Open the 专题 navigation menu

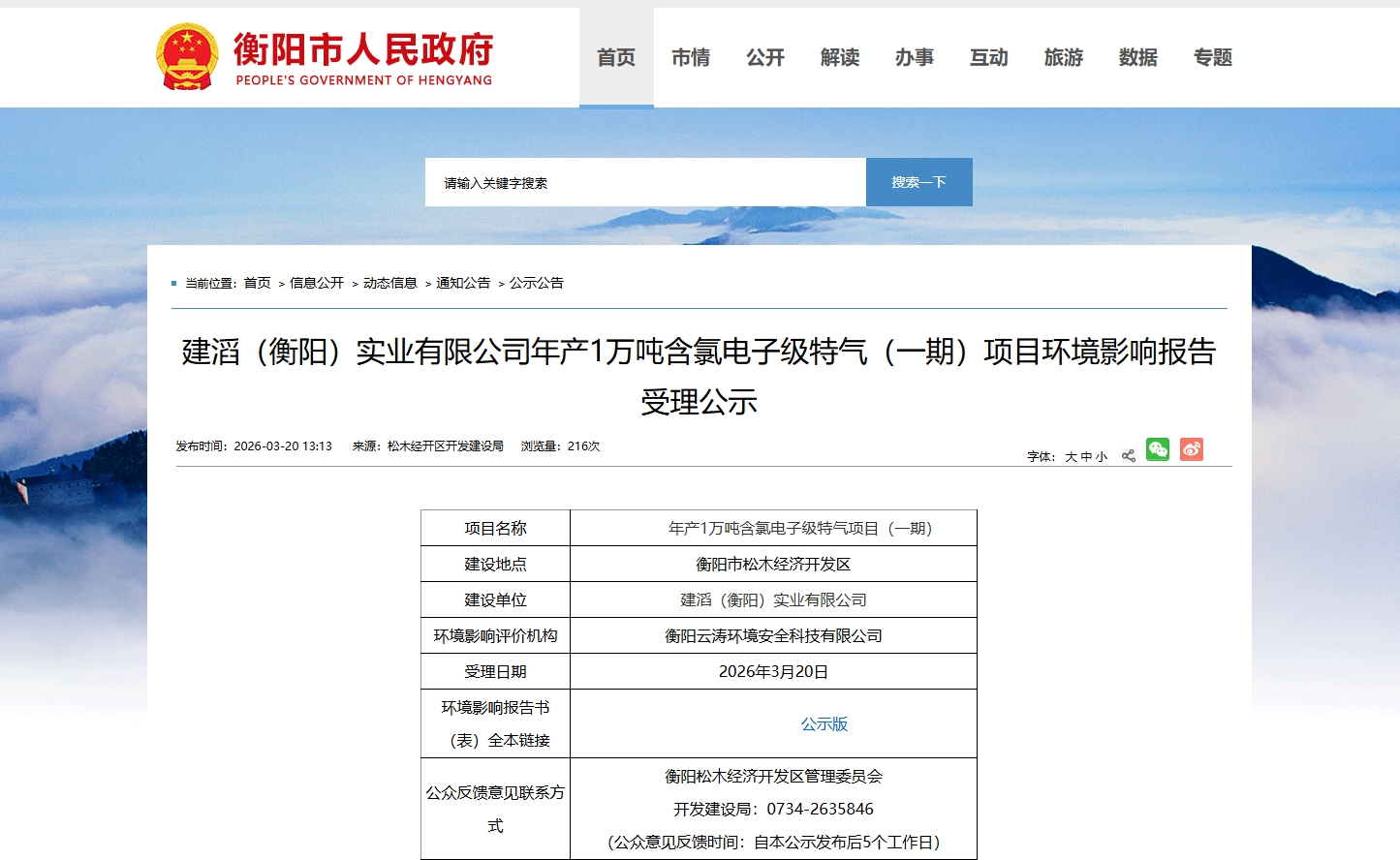(x=1212, y=57)
